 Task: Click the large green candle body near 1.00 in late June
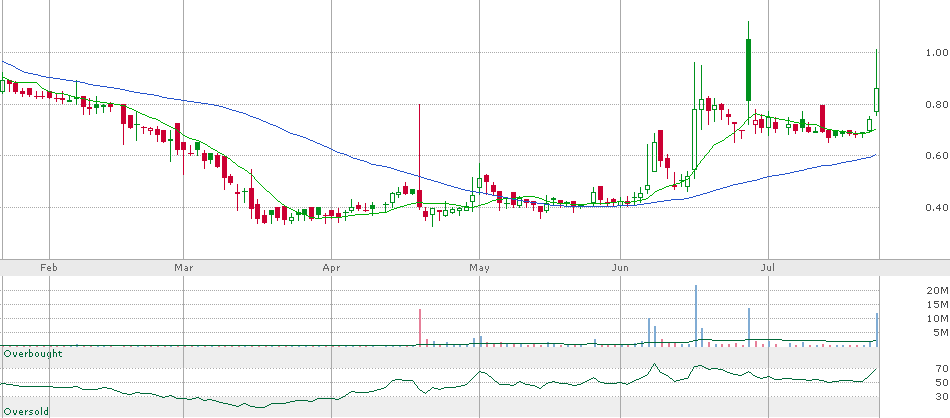749,70
